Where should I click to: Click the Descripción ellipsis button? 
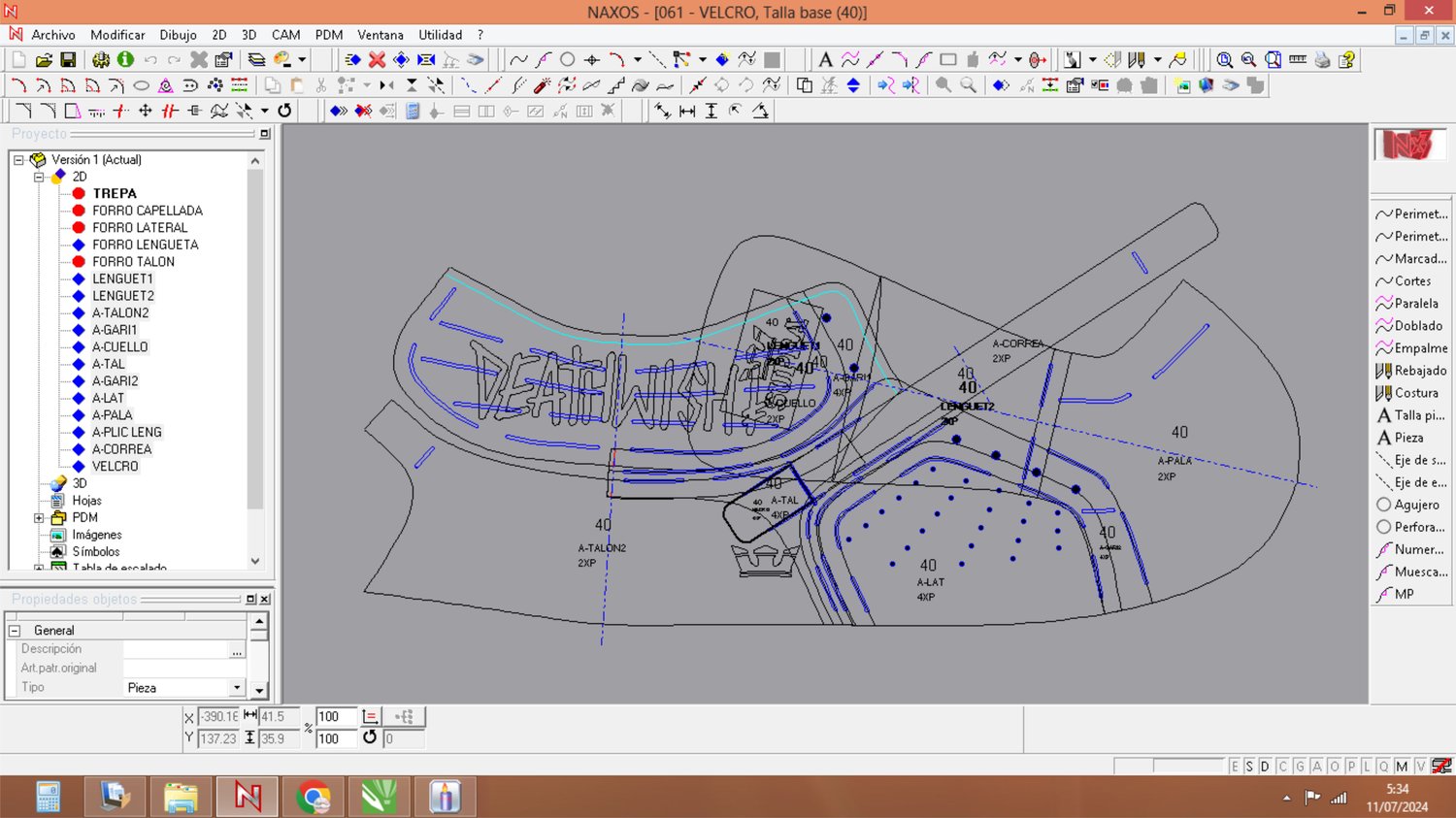(x=237, y=650)
